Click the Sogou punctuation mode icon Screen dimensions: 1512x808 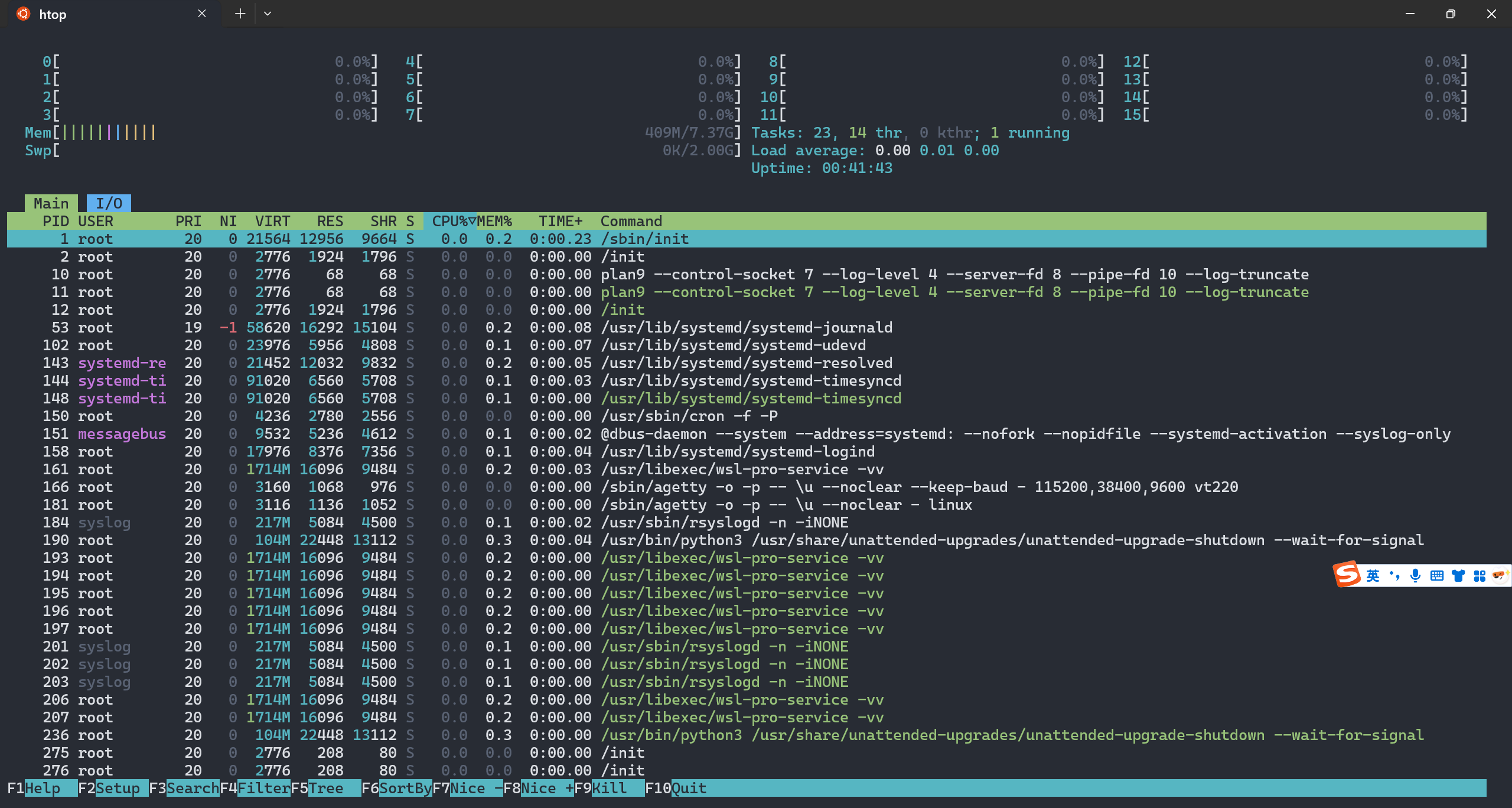[x=1394, y=576]
